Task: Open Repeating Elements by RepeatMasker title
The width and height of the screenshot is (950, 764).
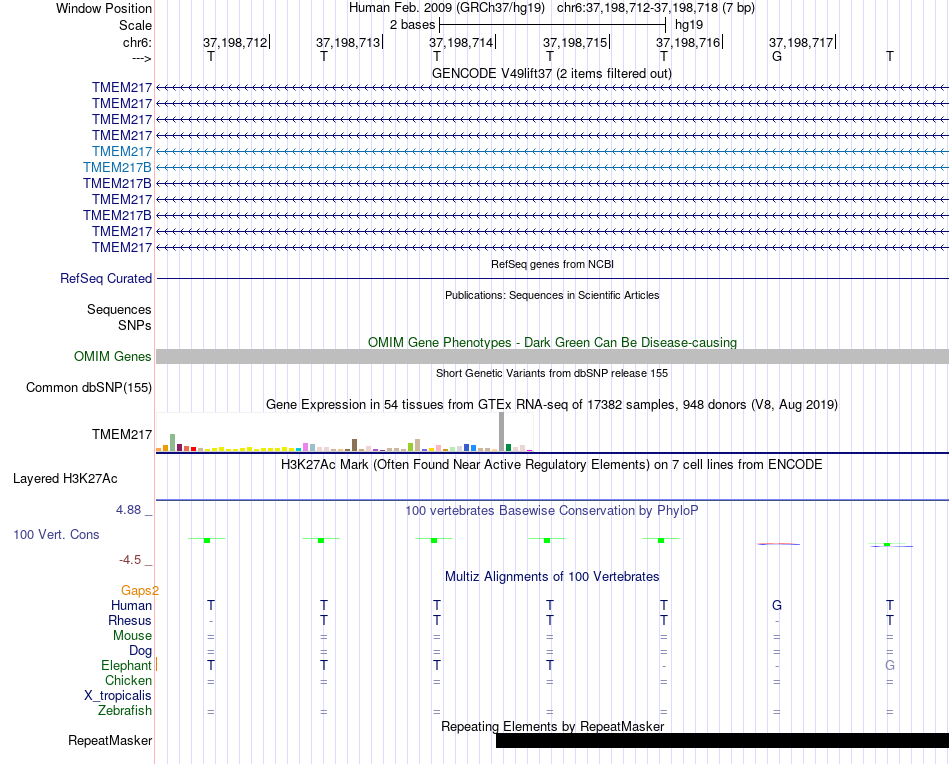Action: coord(552,726)
